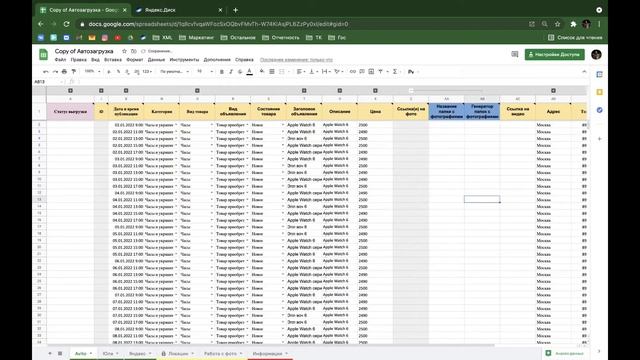Switch to the Яндекс.Диск browser tab
This screenshot has width=640, height=360.
click(x=180, y=10)
